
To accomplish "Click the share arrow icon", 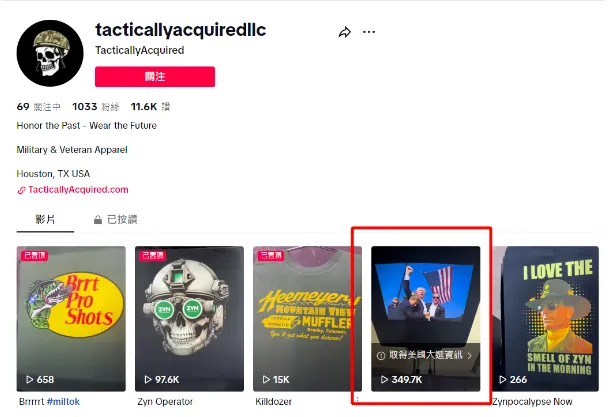I will pyautogui.click(x=344, y=32).
